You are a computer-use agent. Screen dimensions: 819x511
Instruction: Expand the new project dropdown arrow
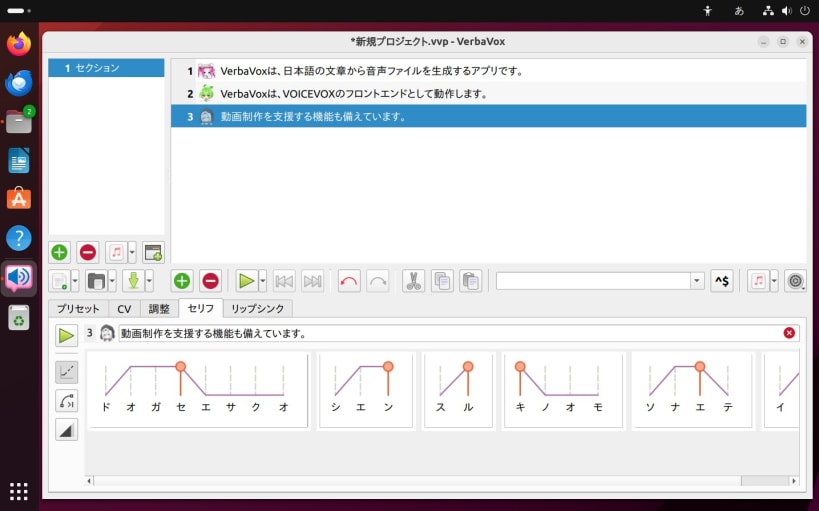[x=75, y=281]
